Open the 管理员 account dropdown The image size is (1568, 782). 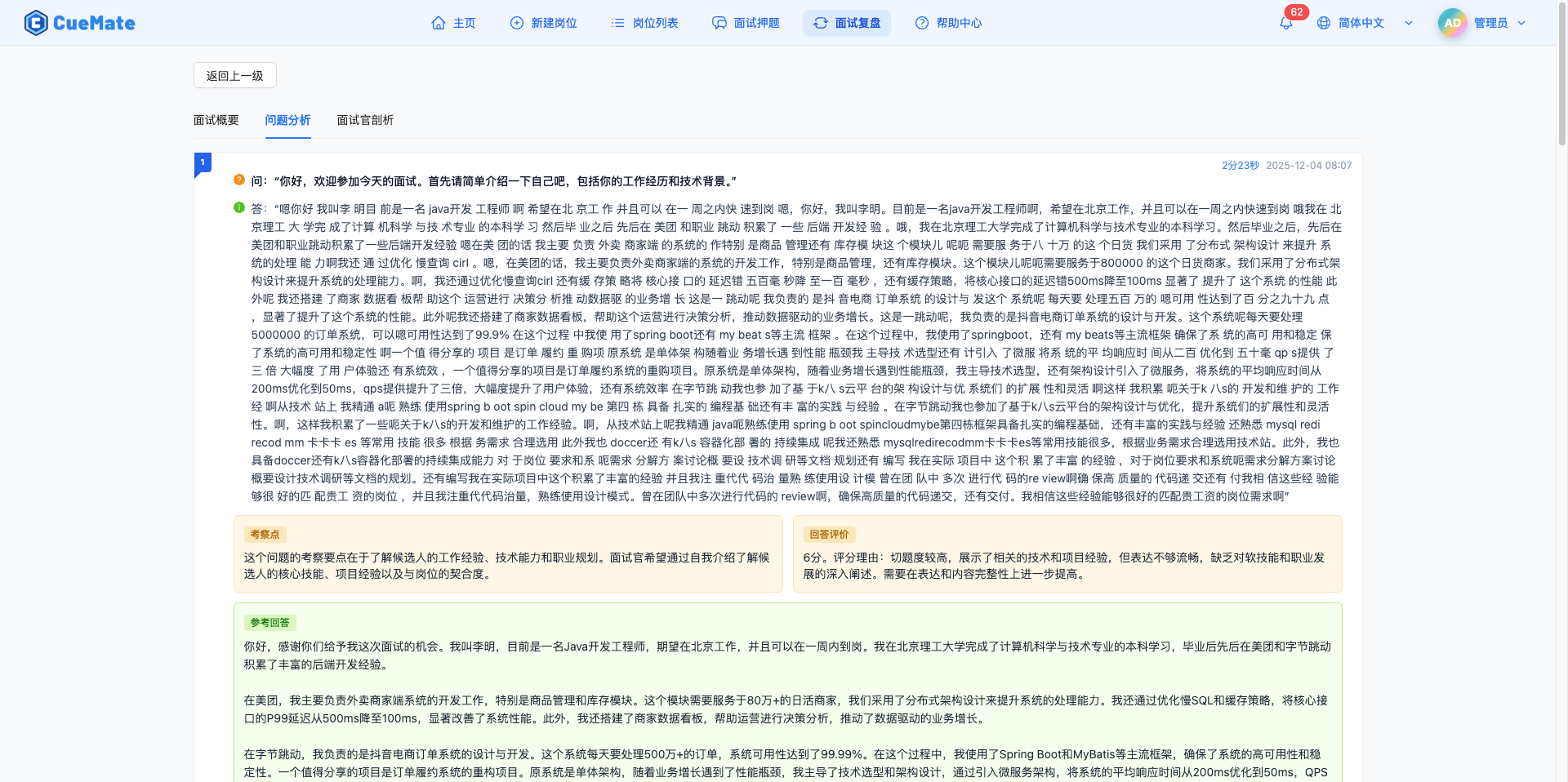[x=1496, y=23]
